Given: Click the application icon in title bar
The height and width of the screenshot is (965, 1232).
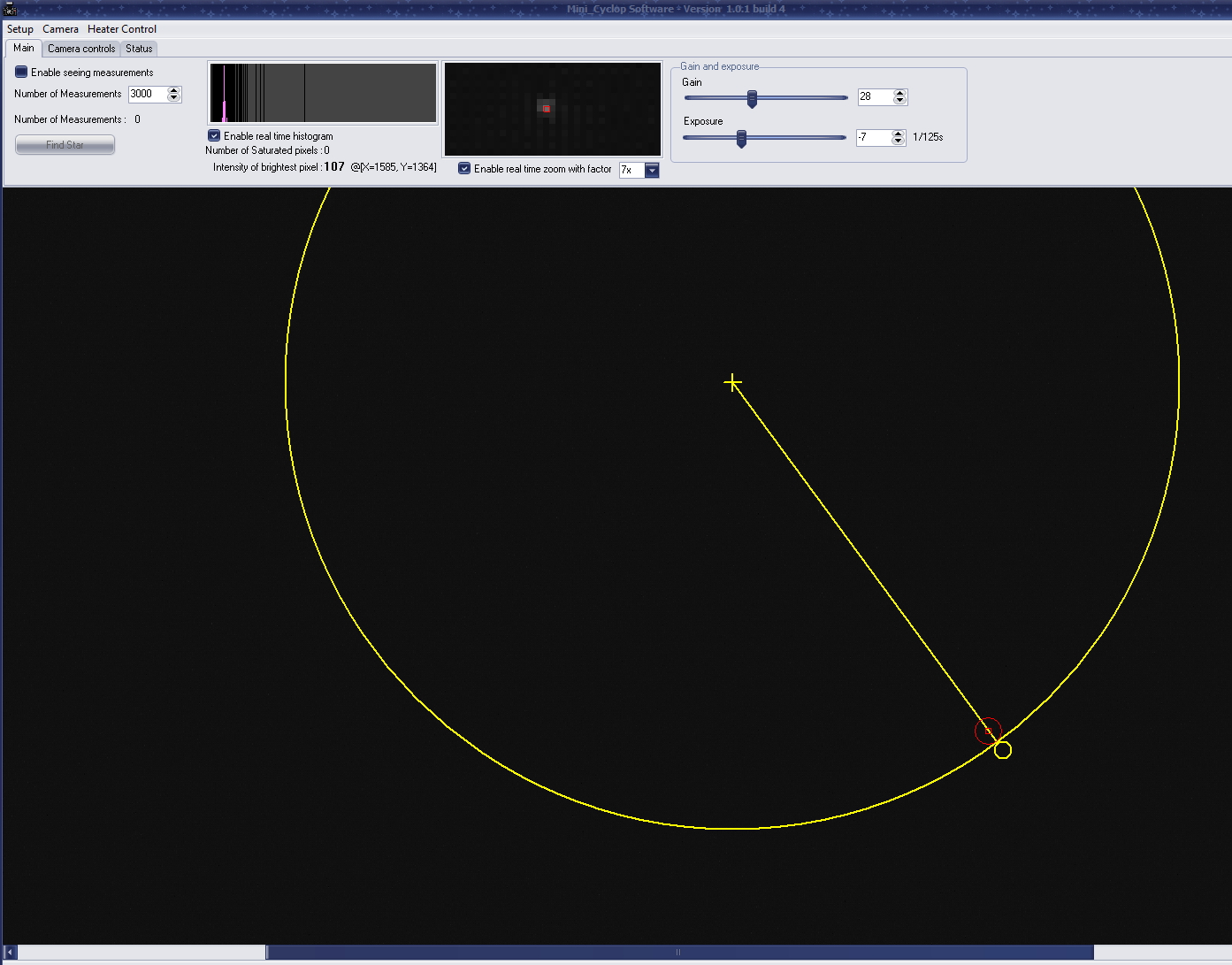Looking at the screenshot, I should click(x=10, y=9).
